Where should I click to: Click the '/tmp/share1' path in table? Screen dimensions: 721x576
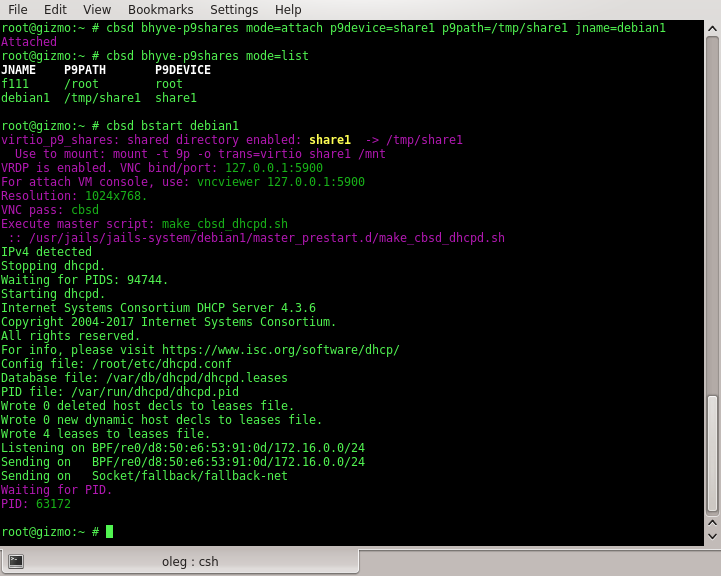click(102, 98)
